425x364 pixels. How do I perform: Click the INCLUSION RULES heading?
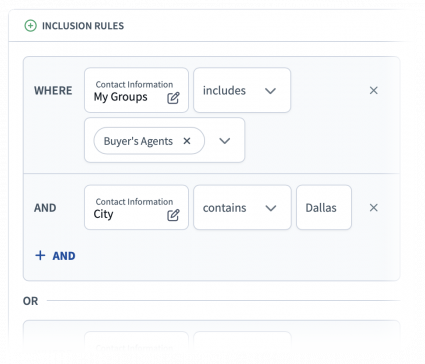[x=83, y=26]
